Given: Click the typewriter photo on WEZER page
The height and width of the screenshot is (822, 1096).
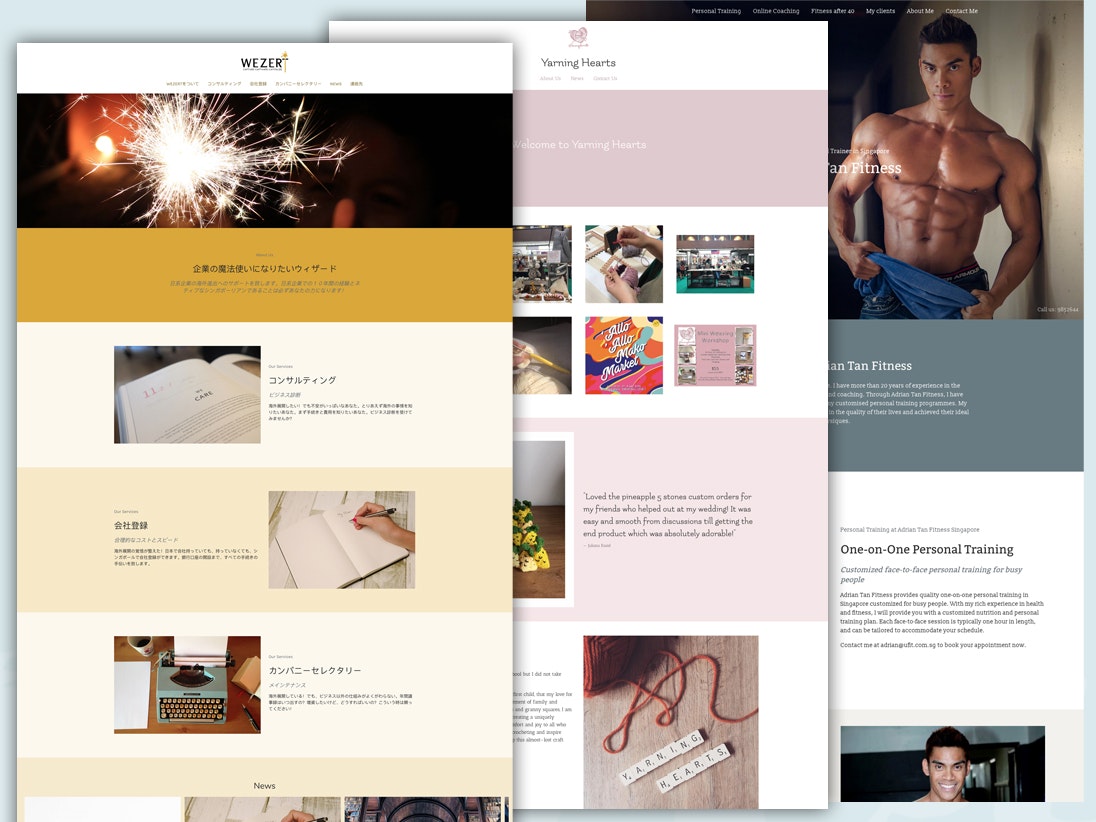Looking at the screenshot, I should (187, 685).
